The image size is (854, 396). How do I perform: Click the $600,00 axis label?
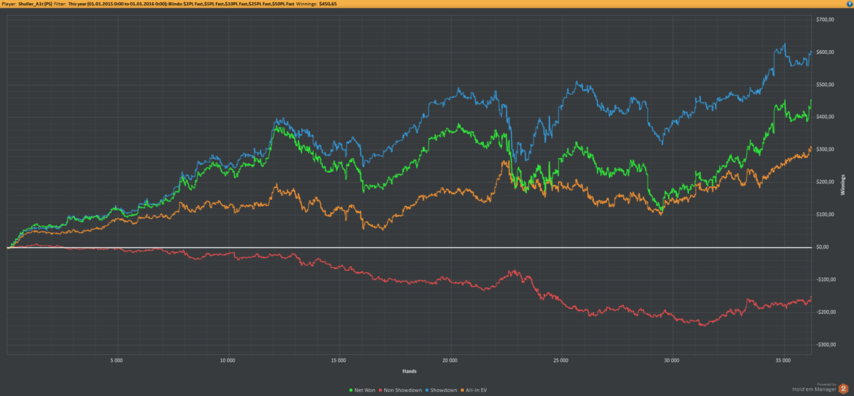825,52
